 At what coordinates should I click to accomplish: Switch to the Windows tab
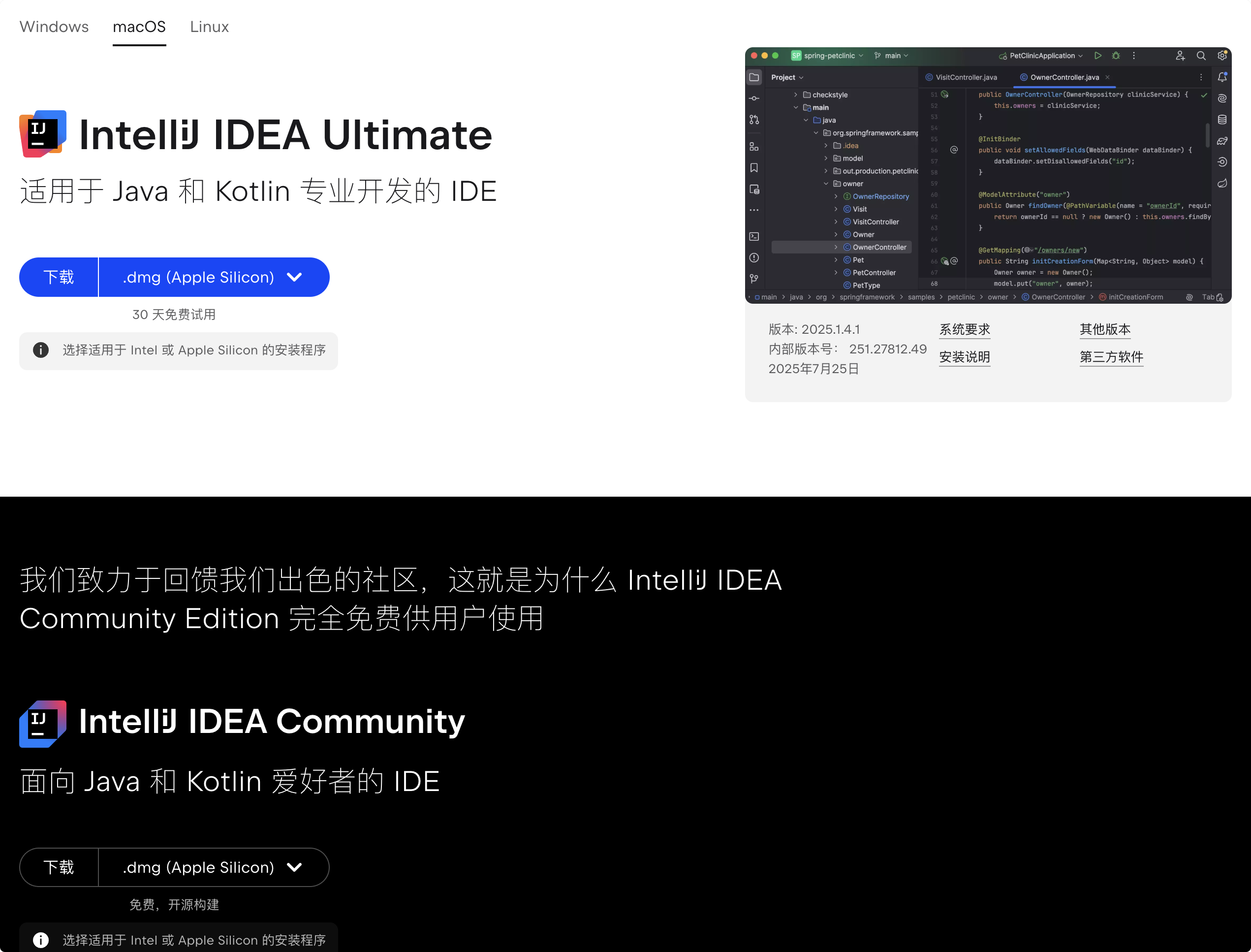pyautogui.click(x=55, y=27)
